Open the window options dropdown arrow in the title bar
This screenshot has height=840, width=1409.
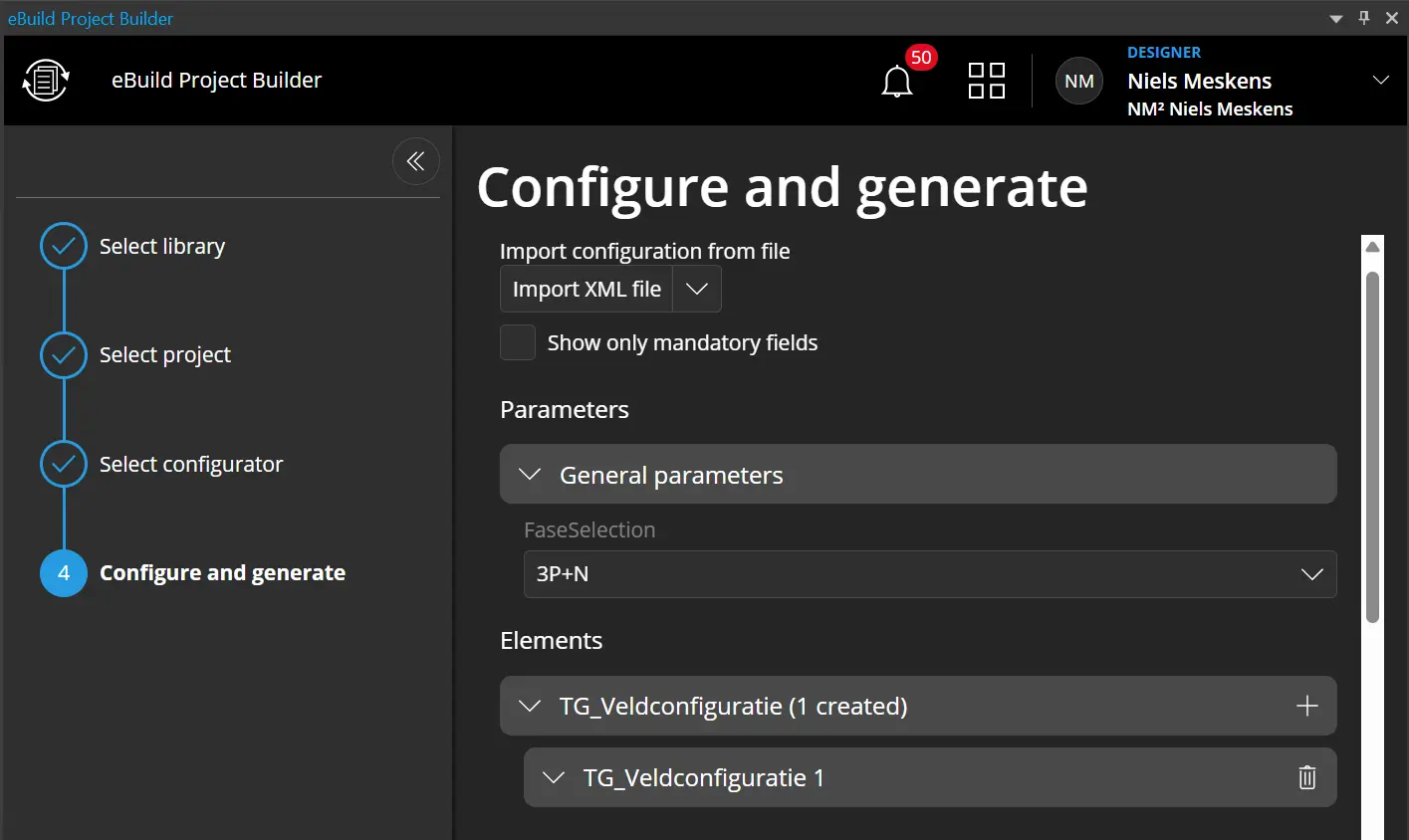[1336, 18]
